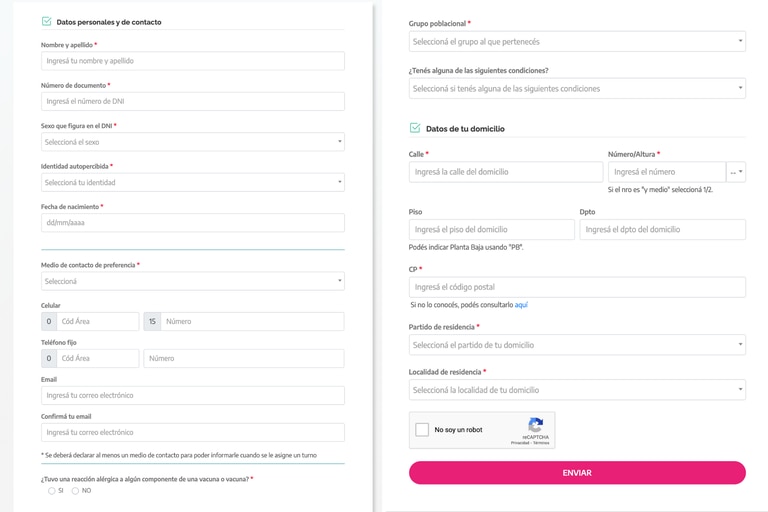
Task: Click the Fecha de nacimiento date field
Action: [x=192, y=223]
